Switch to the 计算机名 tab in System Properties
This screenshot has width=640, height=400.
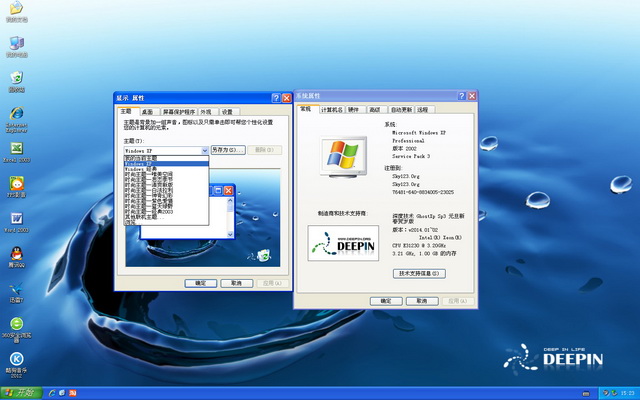(331, 109)
